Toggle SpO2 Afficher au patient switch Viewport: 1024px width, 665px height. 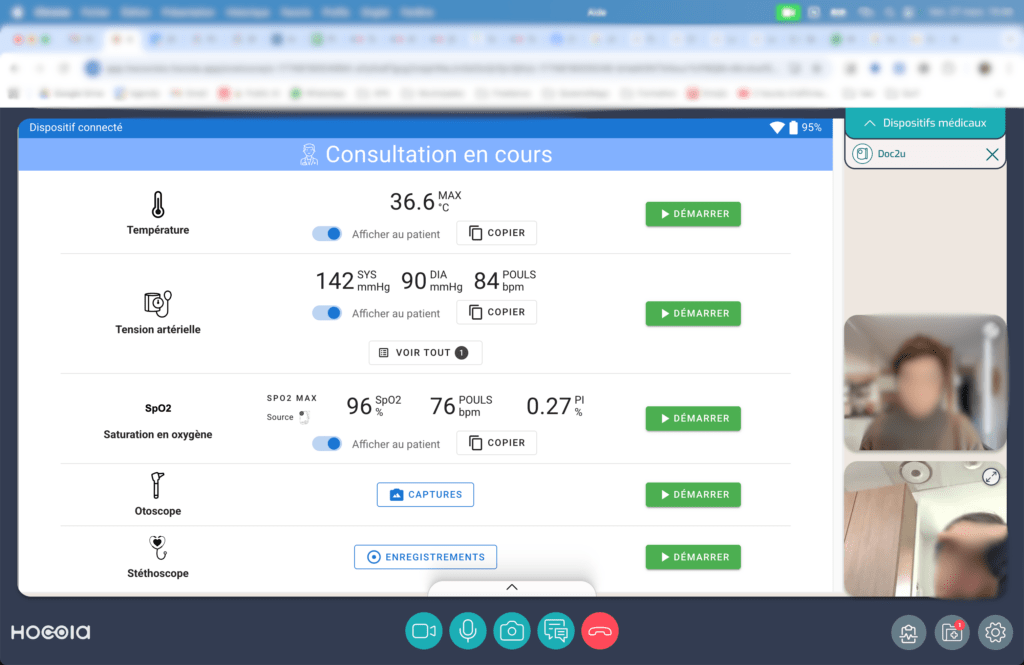click(x=327, y=444)
